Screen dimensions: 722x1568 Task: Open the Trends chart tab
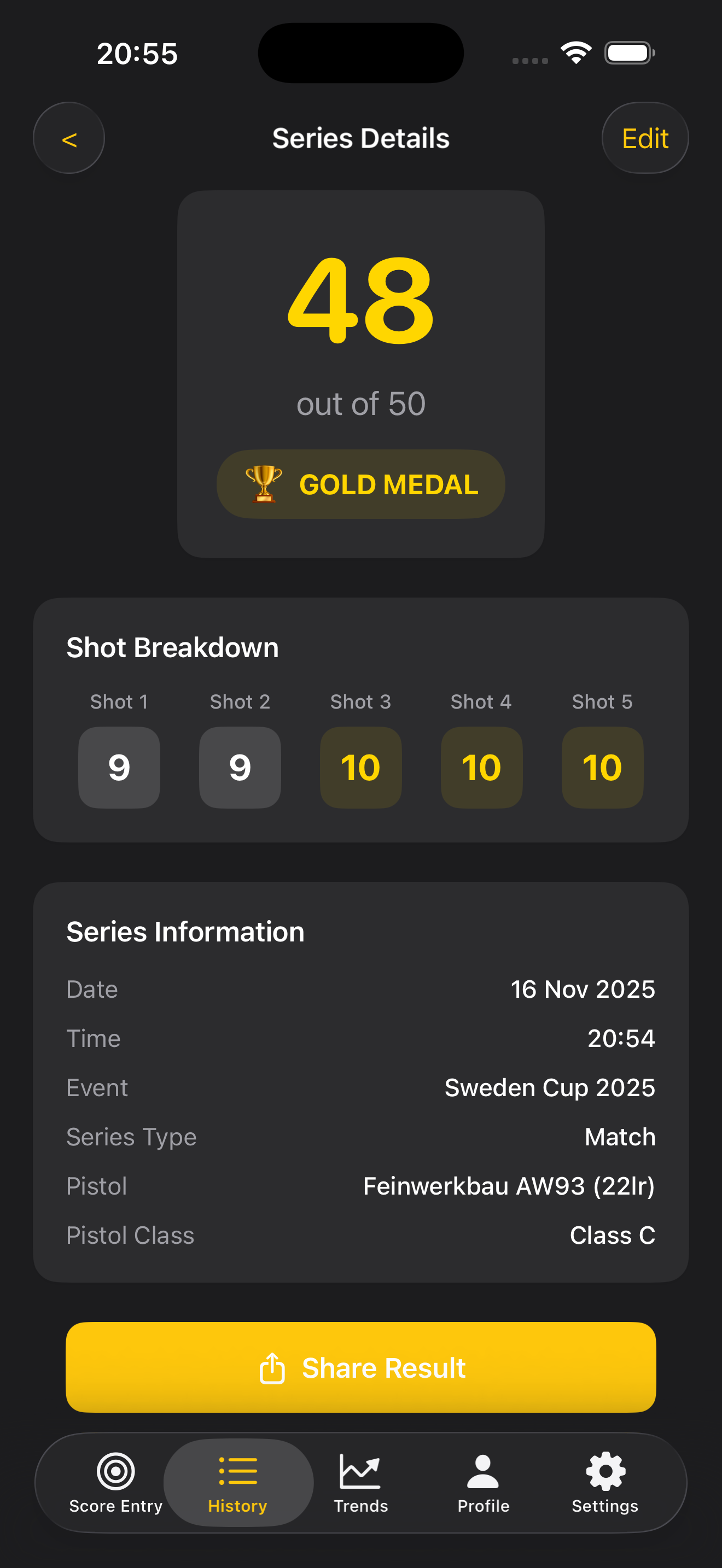[360, 1482]
